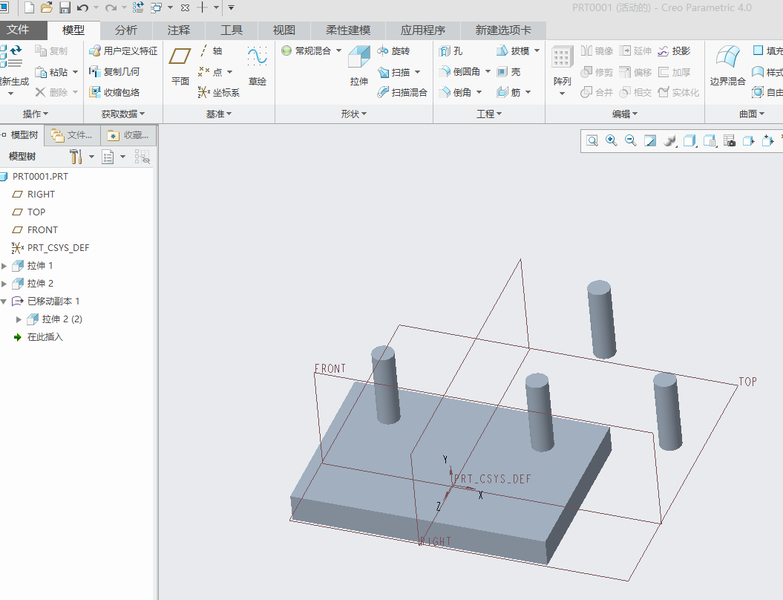This screenshot has height=600, width=783.
Task: Open the 基准 group dropdown
Action: pos(219,114)
